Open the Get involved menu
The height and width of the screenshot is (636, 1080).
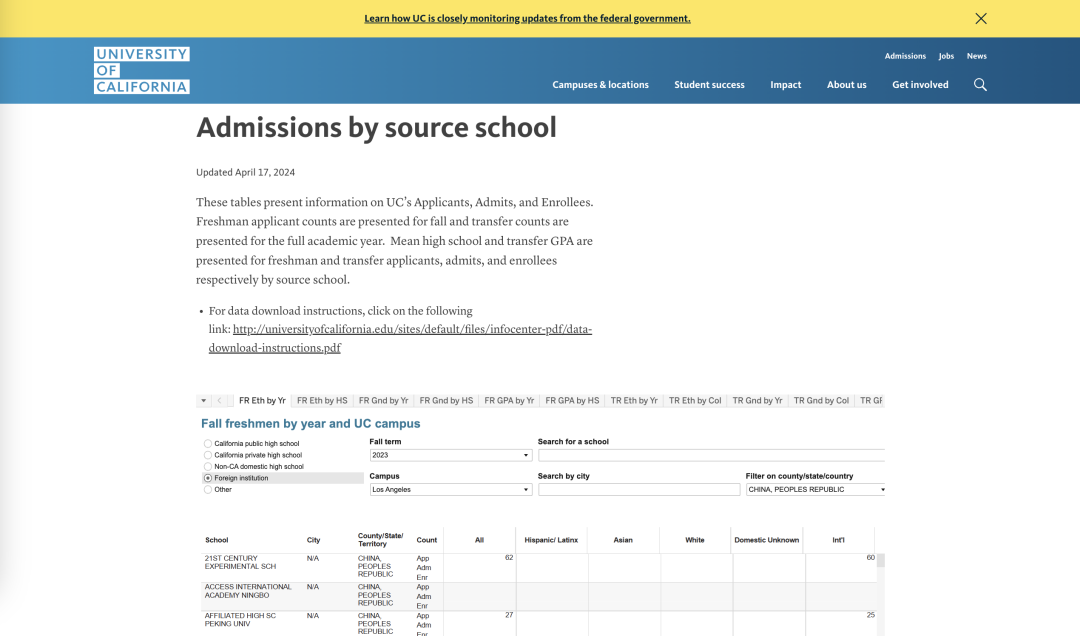click(920, 85)
